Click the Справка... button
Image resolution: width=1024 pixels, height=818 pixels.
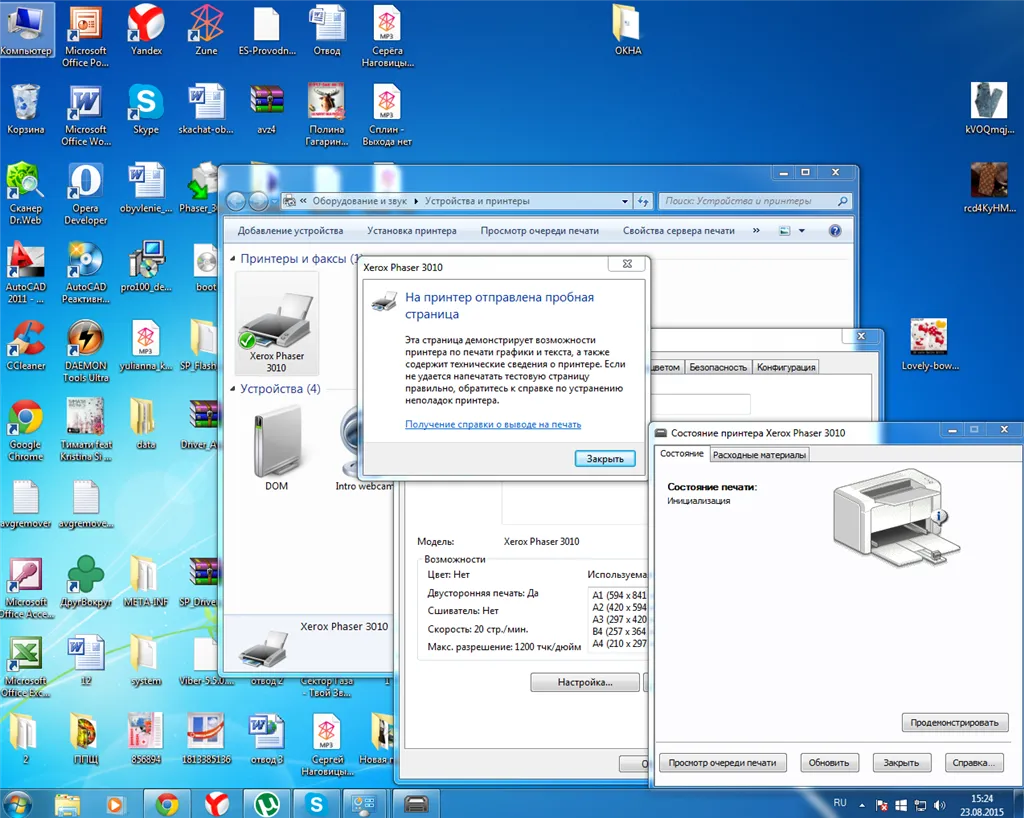coord(974,763)
